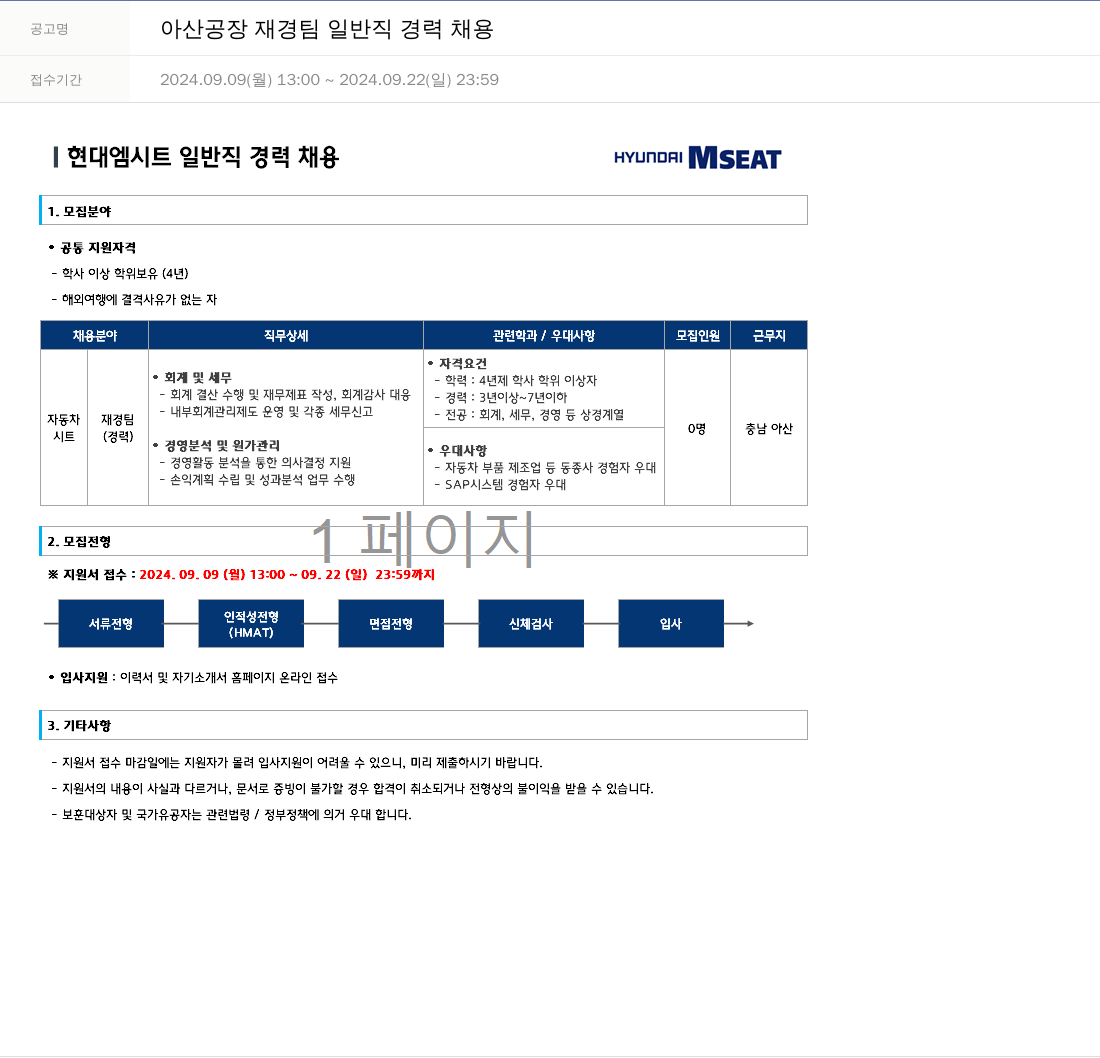Screen dimensions: 1100x1058
Task: Click the heading '현대엠시트 일반직 경력 채용'
Action: pyautogui.click(x=203, y=156)
